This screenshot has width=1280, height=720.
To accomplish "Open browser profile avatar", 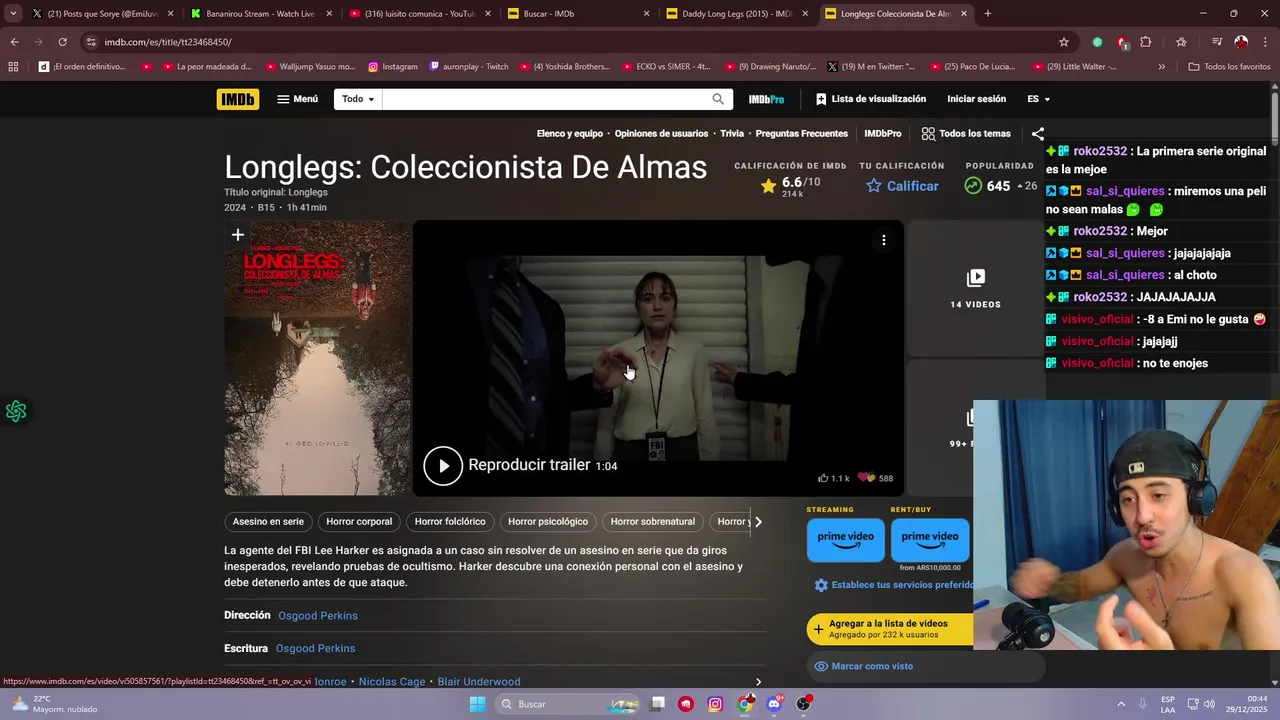I will click(1241, 42).
